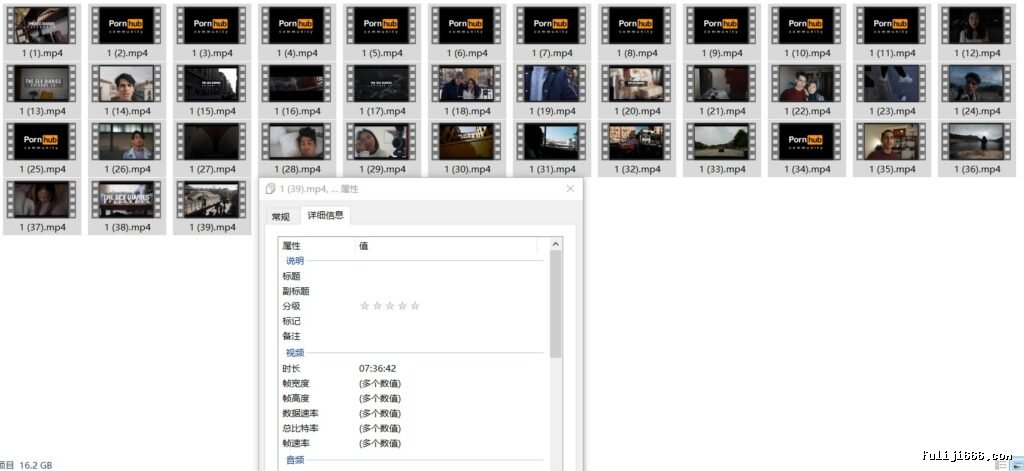Select the 帧高度 property row
1024x471 pixels.
tap(412, 398)
